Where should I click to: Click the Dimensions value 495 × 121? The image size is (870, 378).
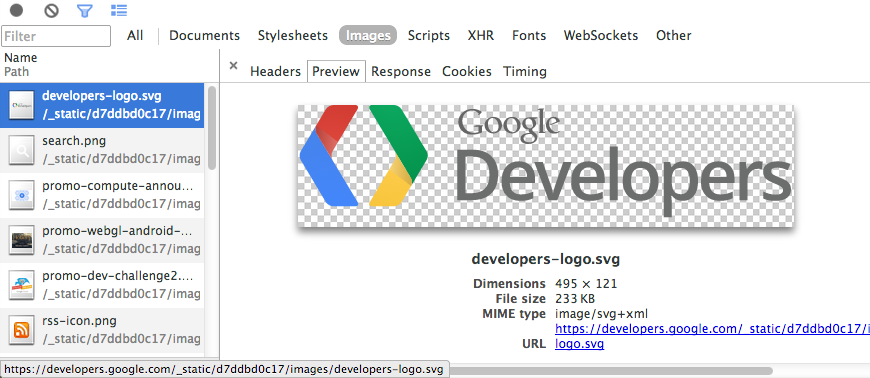(x=586, y=284)
